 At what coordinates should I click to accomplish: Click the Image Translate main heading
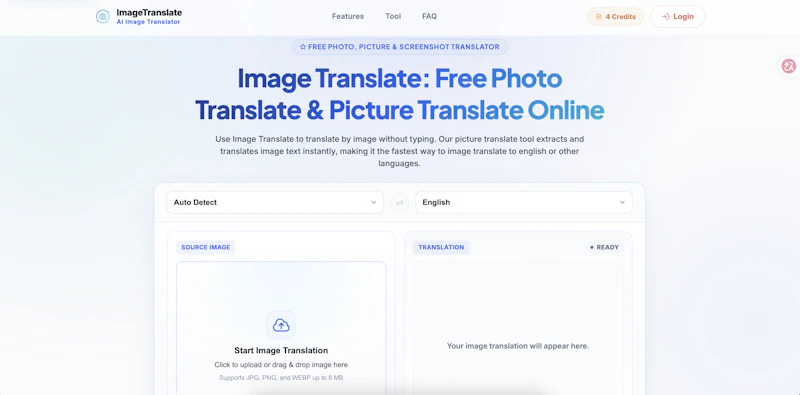tap(399, 94)
